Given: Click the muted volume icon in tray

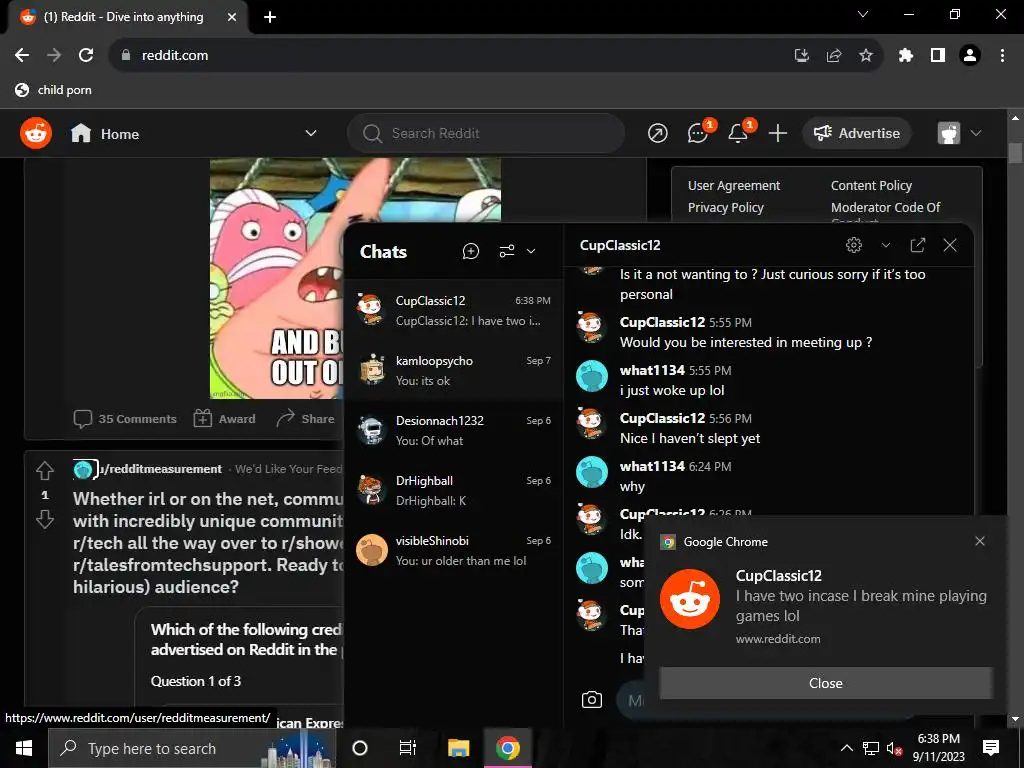Looking at the screenshot, I should (x=894, y=749).
